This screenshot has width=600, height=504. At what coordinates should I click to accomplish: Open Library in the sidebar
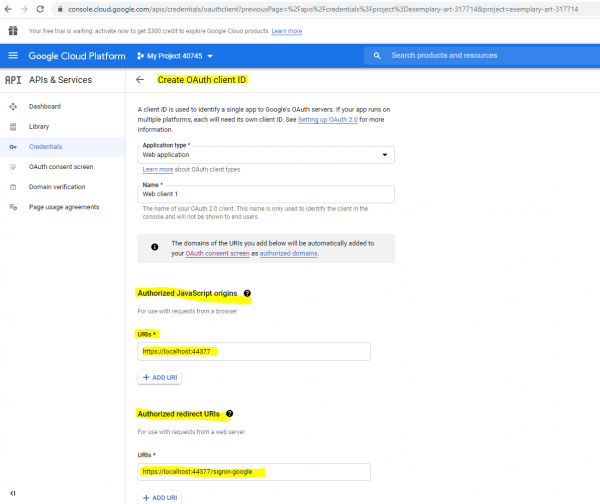pyautogui.click(x=39, y=126)
